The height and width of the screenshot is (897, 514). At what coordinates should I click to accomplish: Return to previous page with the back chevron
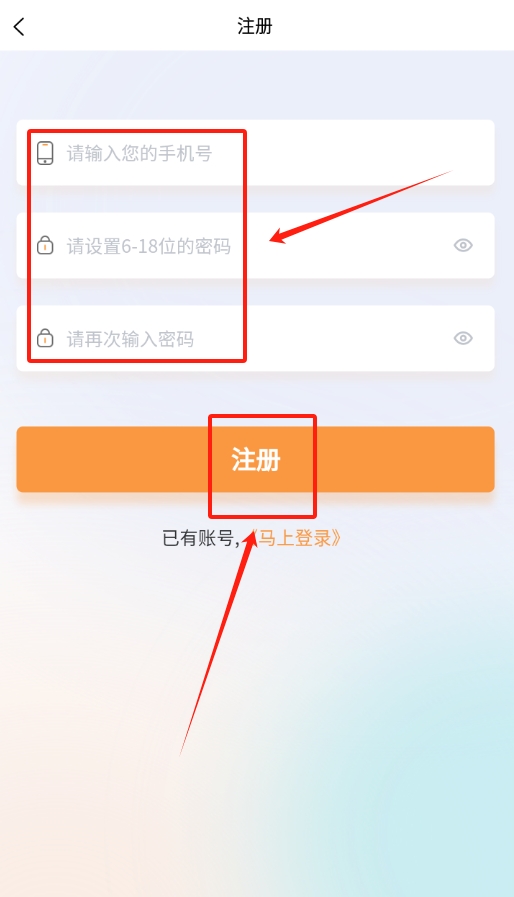point(19,26)
